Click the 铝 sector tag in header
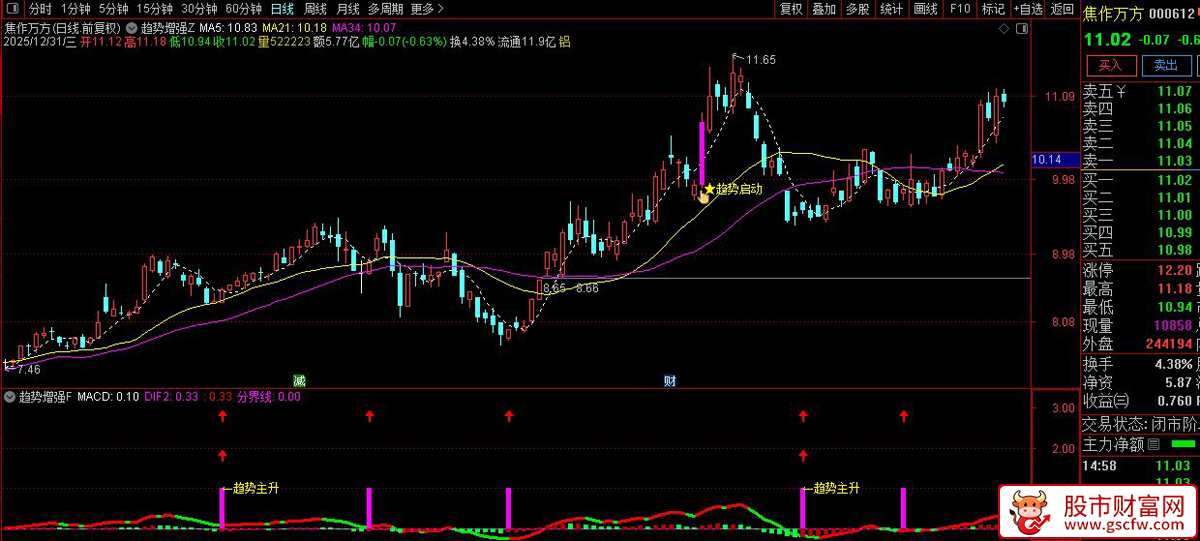This screenshot has height=541, width=1200. click(565, 42)
